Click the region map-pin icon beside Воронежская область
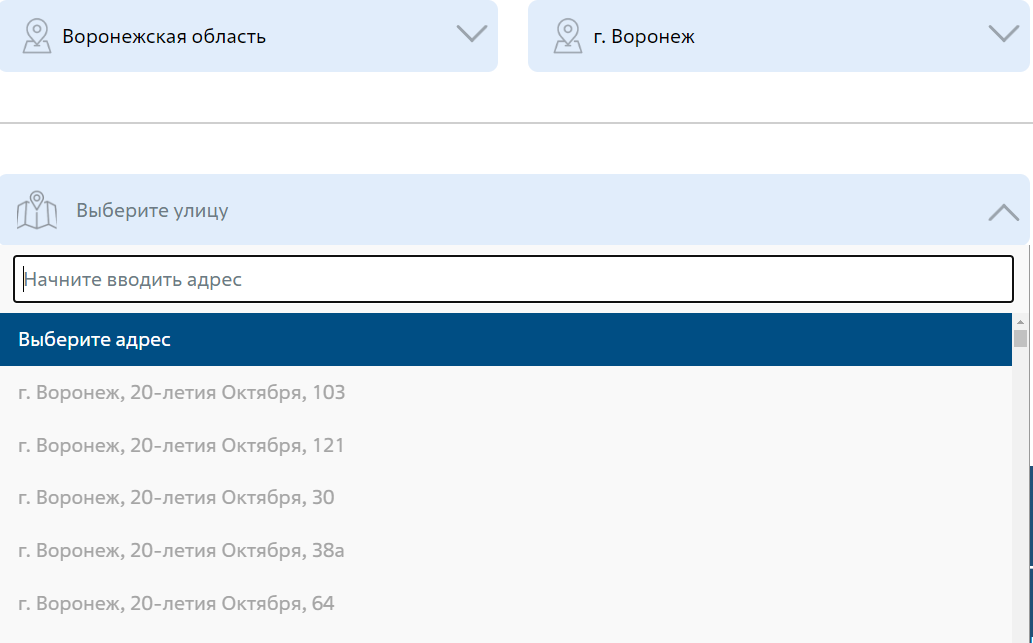Image resolution: width=1033 pixels, height=643 pixels. coord(37,36)
